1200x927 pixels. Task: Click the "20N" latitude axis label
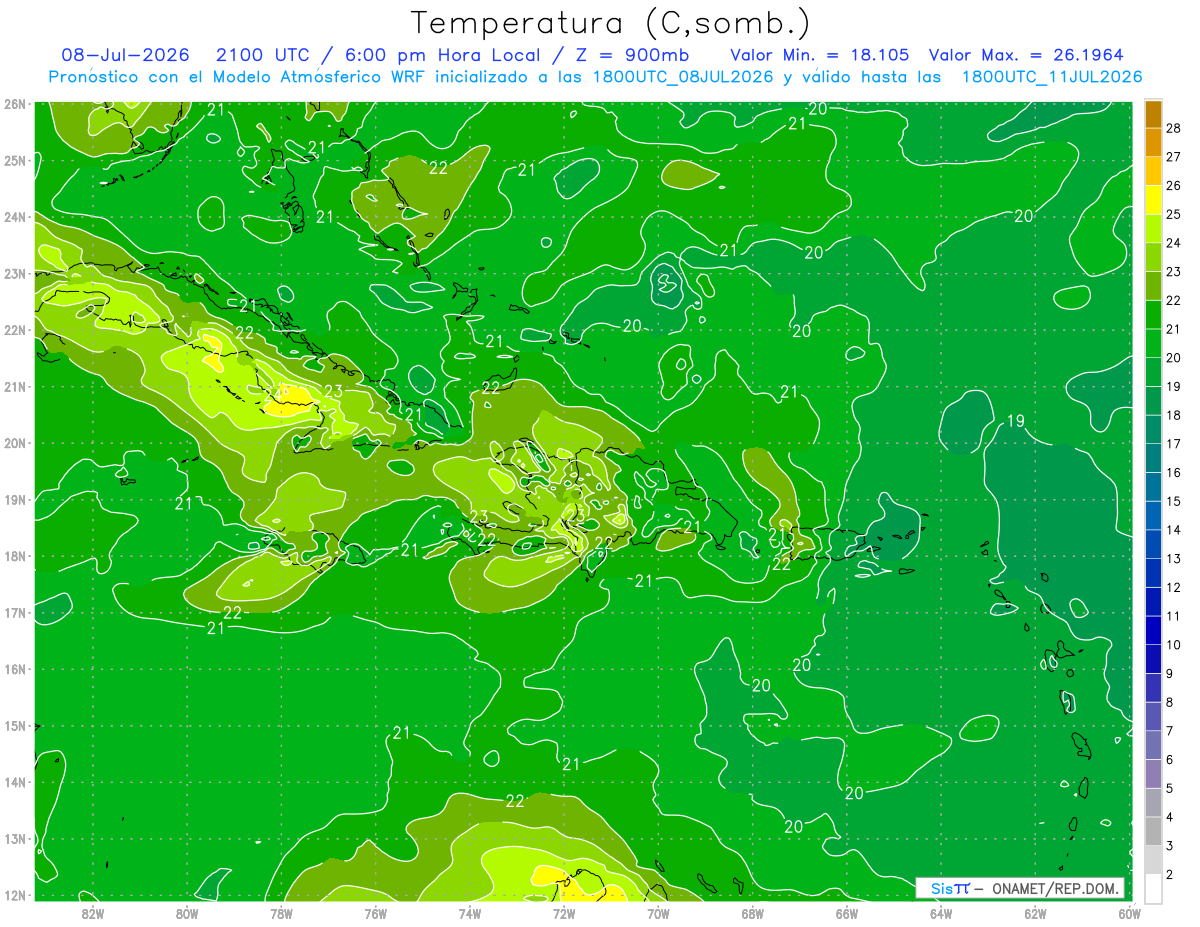pyautogui.click(x=15, y=443)
